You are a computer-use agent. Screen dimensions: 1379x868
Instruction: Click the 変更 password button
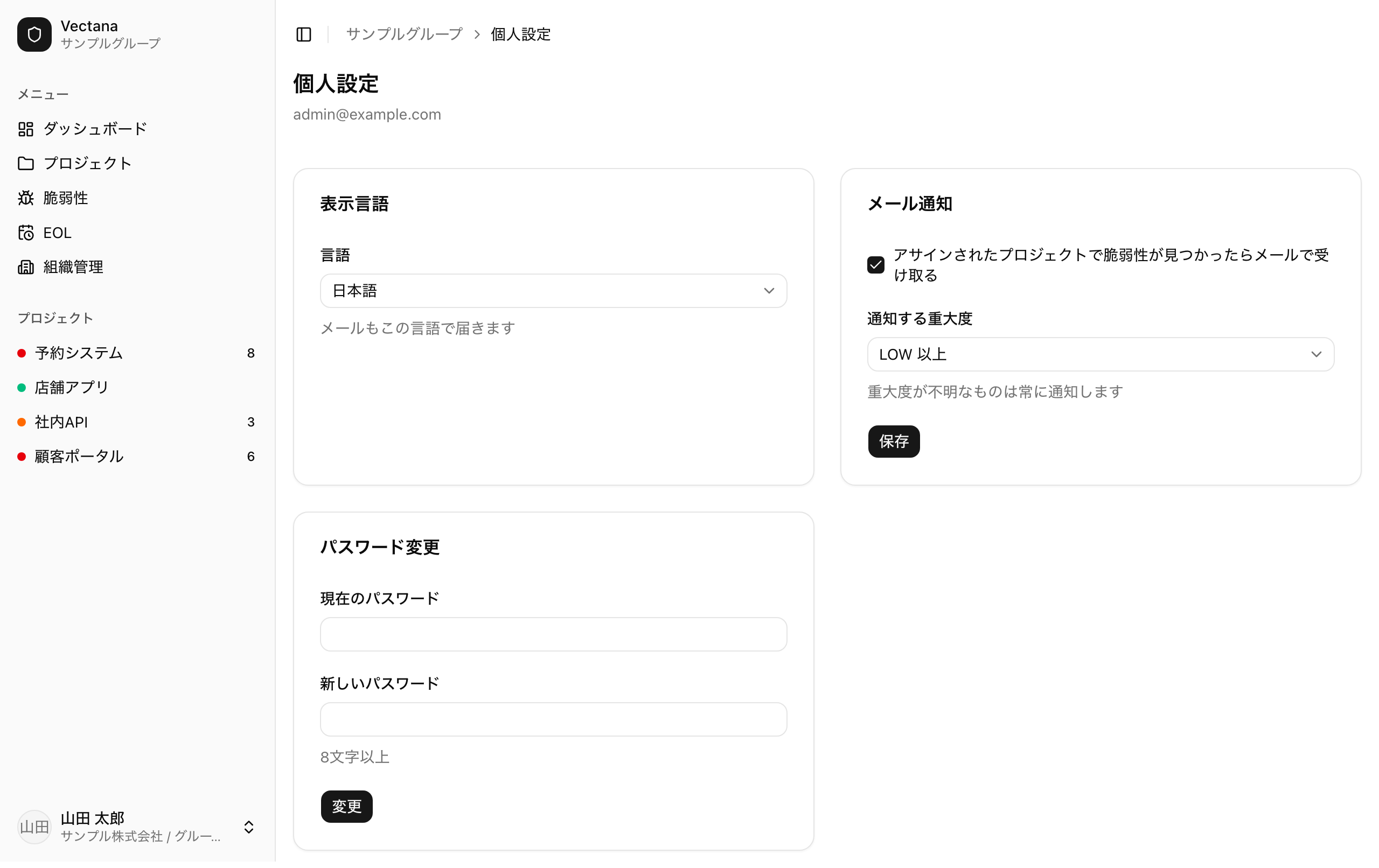click(346, 806)
